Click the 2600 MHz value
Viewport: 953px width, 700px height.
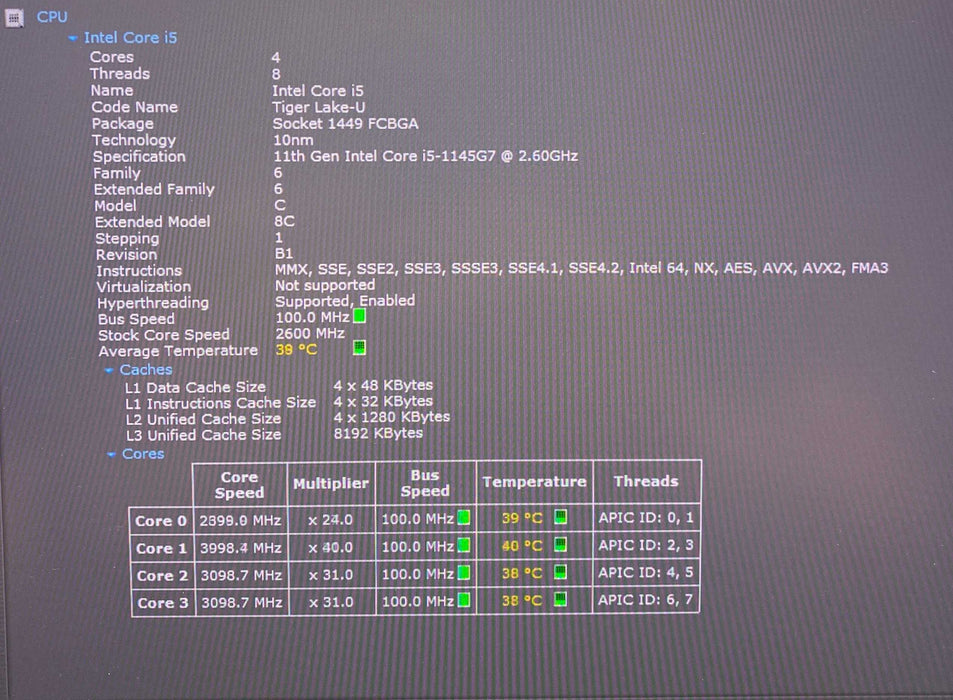point(310,334)
